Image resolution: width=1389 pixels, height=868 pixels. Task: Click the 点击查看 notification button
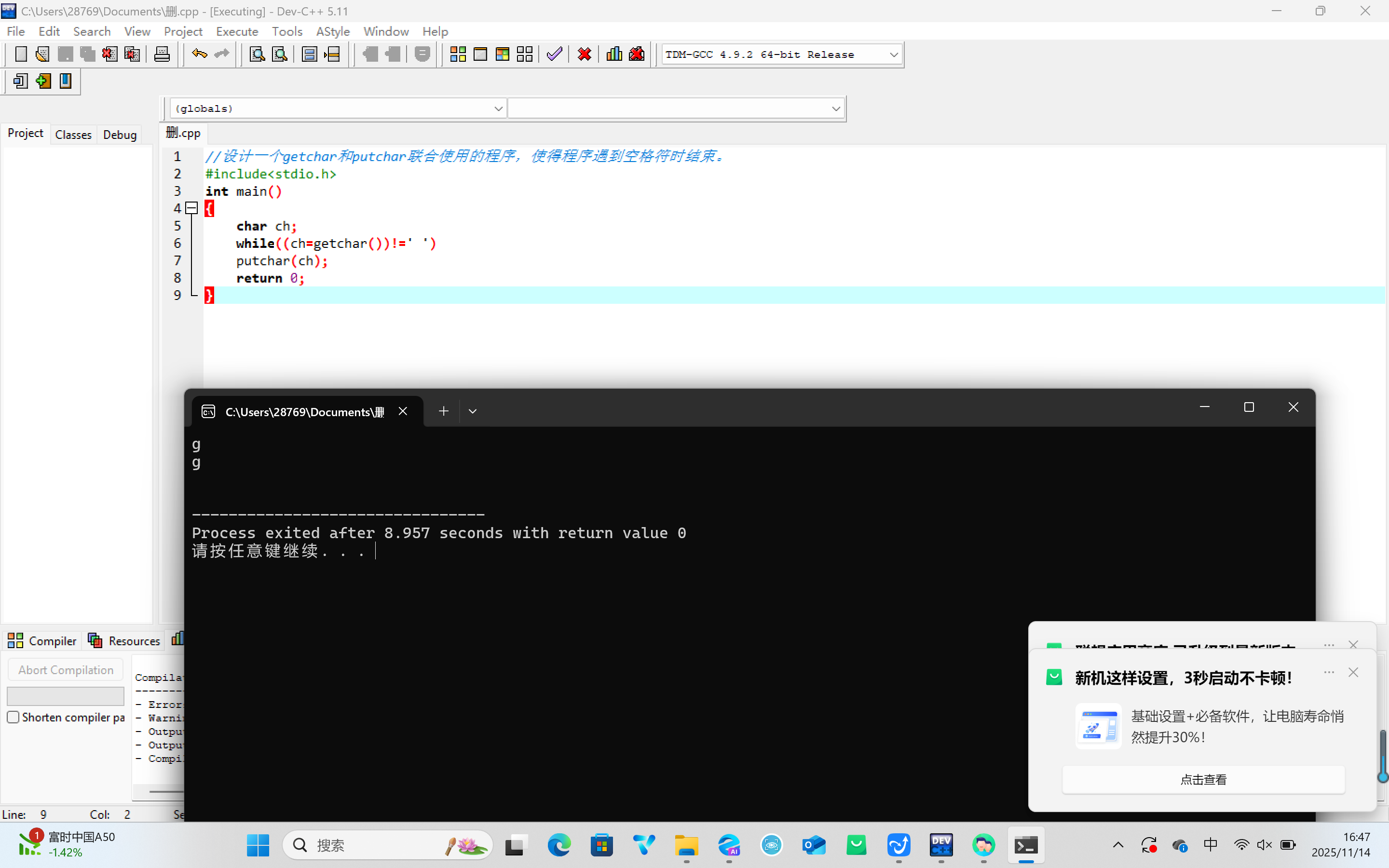1203,779
